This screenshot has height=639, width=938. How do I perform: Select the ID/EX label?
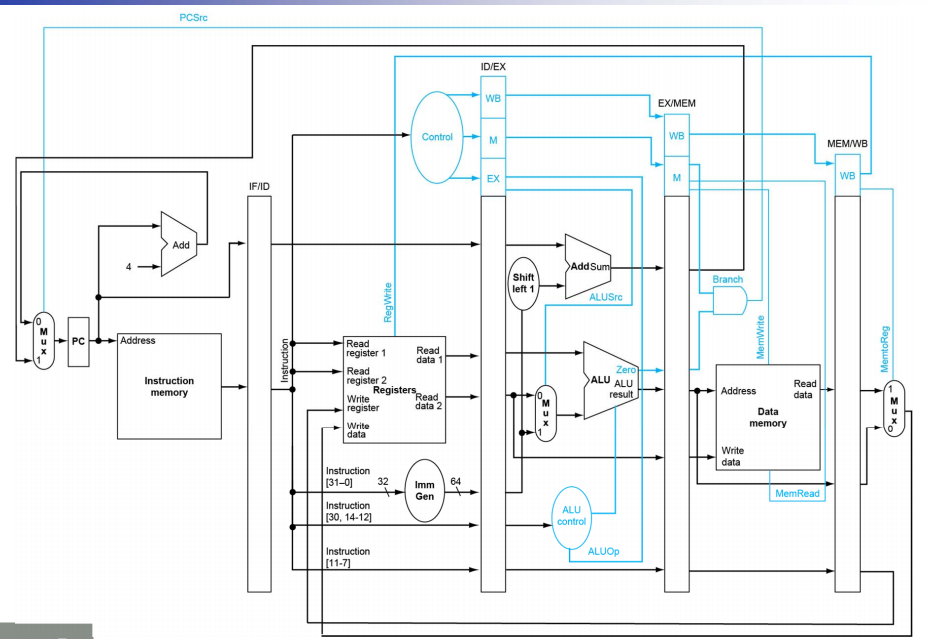tap(493, 67)
